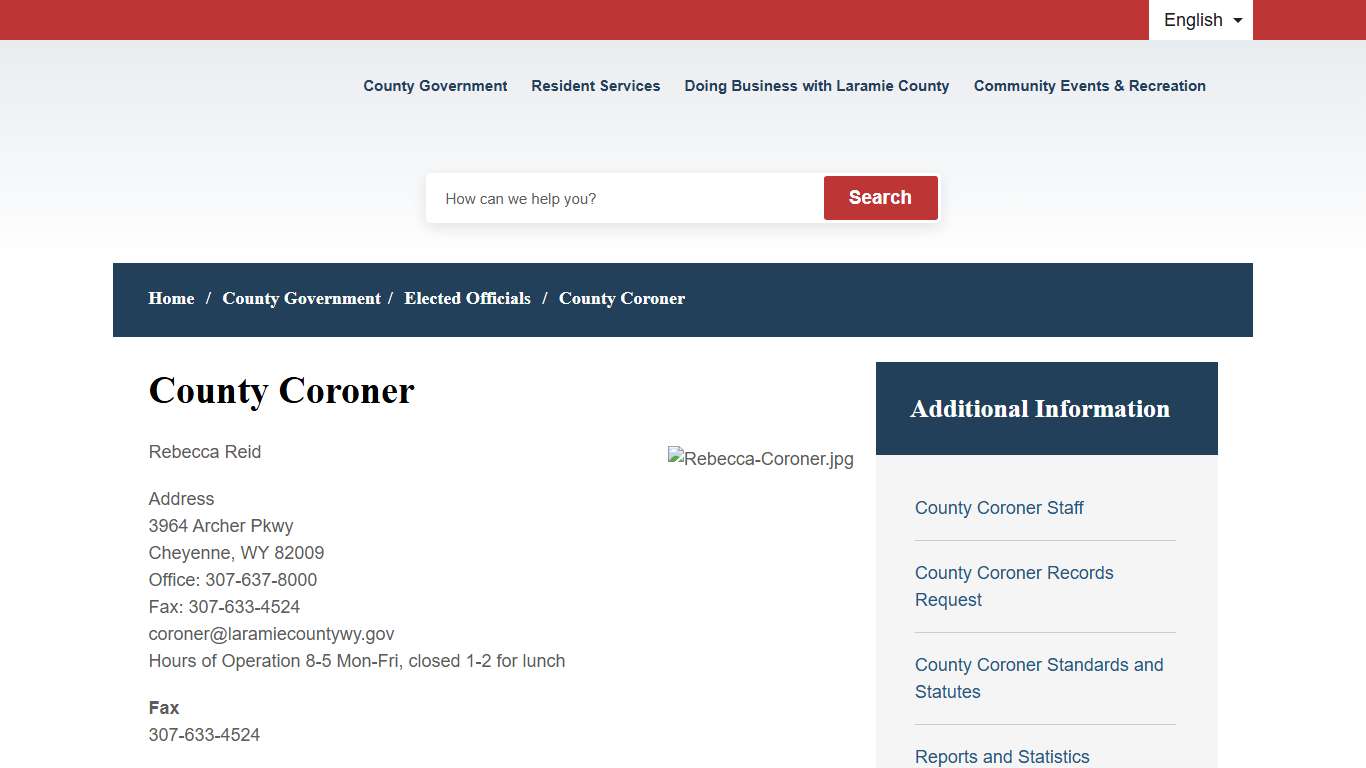
Task: Open County Government from the breadcrumb trail
Action: [x=301, y=298]
